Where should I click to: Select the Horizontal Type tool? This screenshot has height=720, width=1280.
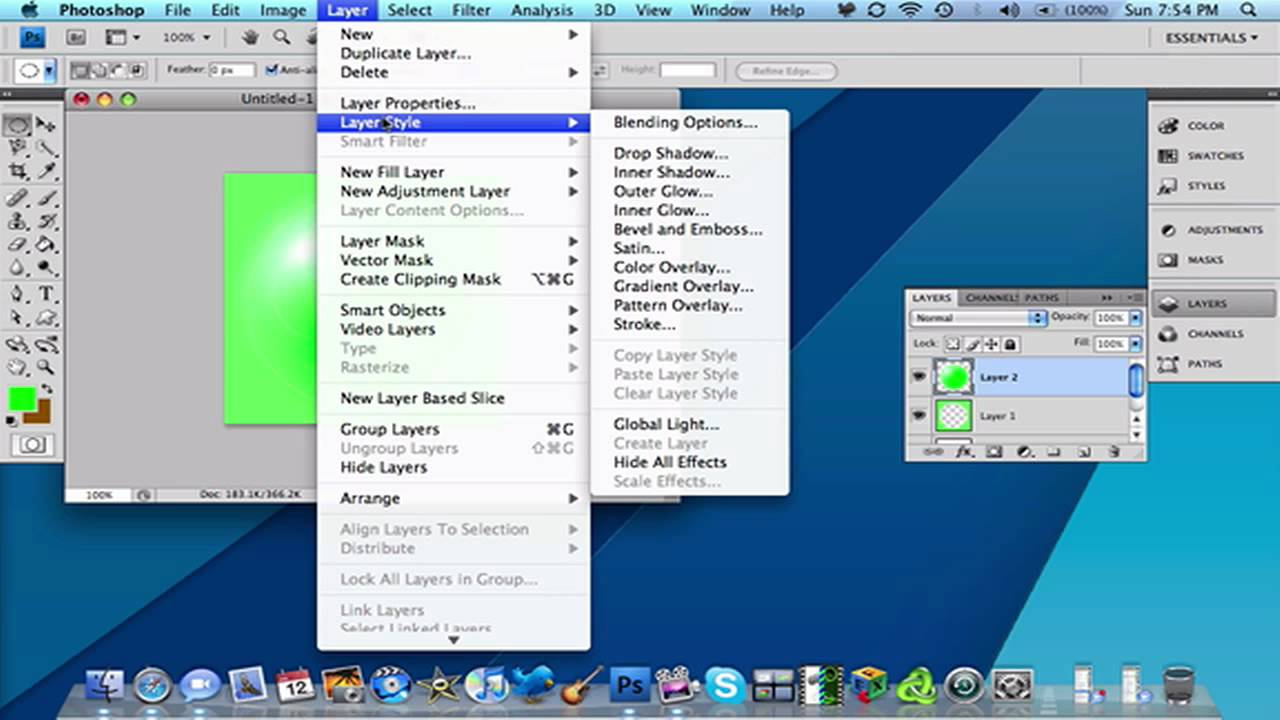click(x=46, y=294)
